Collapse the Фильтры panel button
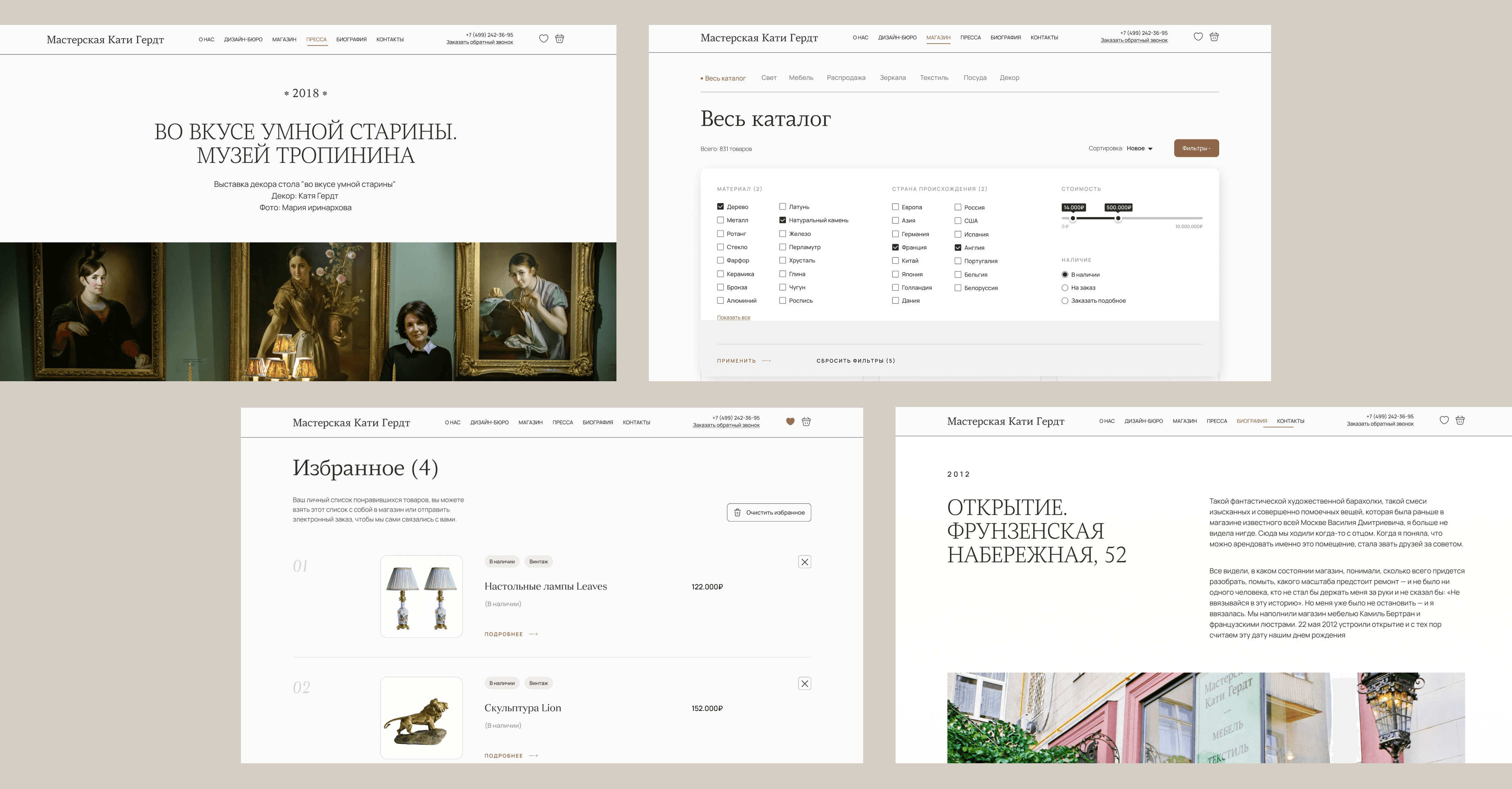The image size is (1512, 789). pyautogui.click(x=1196, y=148)
